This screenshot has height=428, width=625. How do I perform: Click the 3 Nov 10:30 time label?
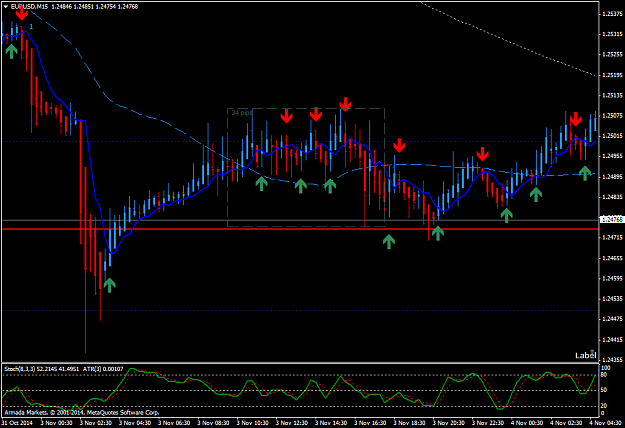[x=253, y=423]
